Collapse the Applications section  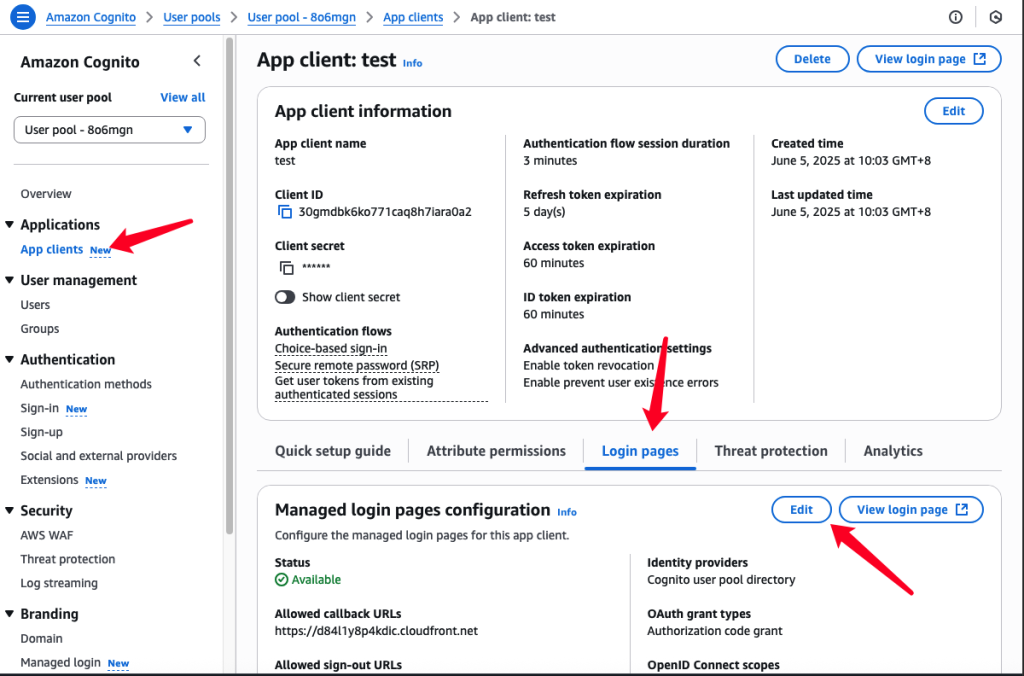coord(9,225)
